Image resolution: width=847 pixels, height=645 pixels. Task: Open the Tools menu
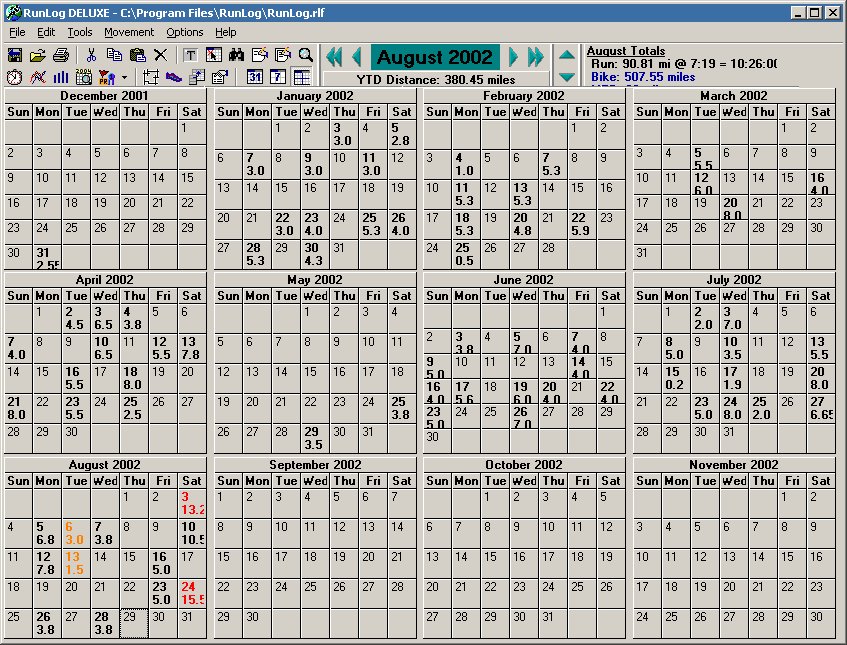tap(80, 32)
